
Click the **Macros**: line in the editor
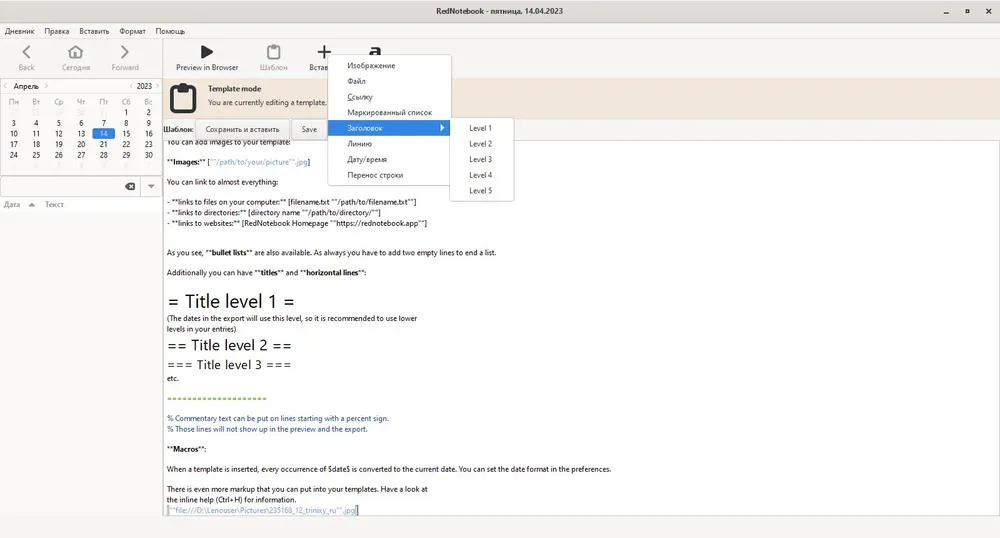click(186, 449)
